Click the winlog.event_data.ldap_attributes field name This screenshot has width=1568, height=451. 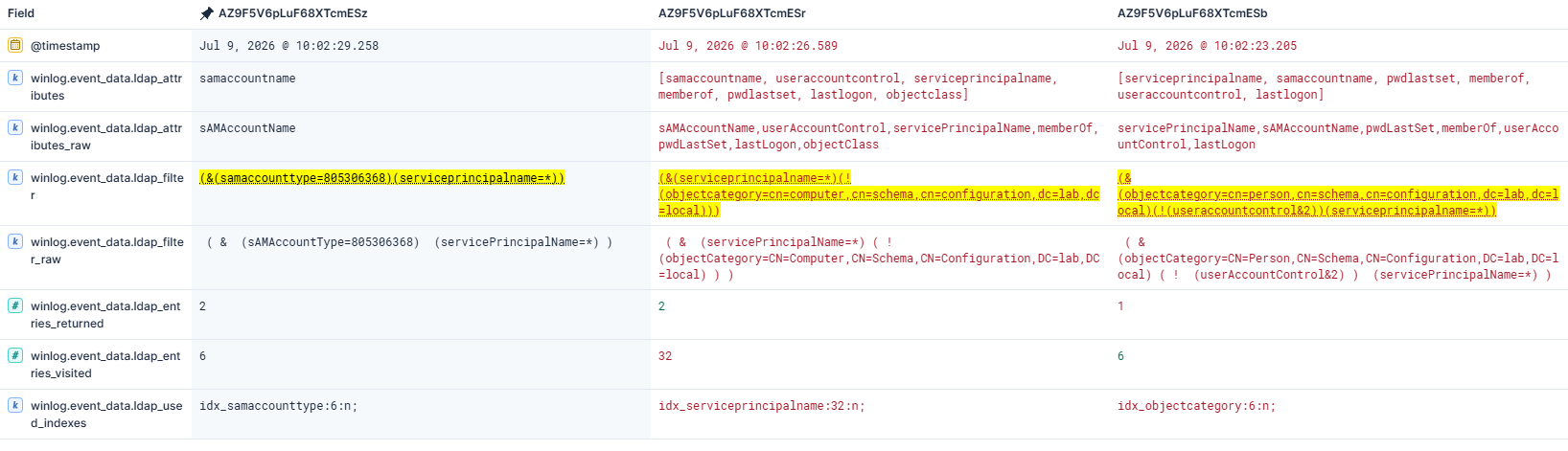[x=106, y=87]
